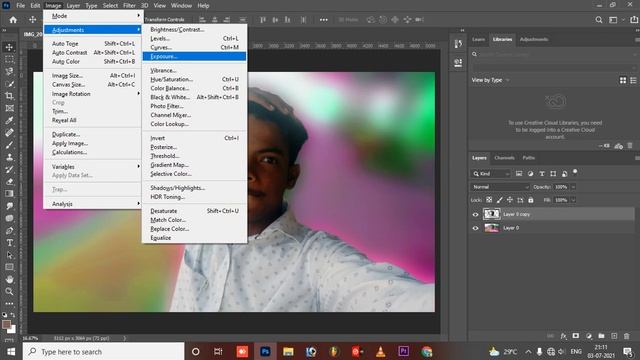Select the Move tool
The width and height of the screenshot is (640, 360).
(9, 47)
